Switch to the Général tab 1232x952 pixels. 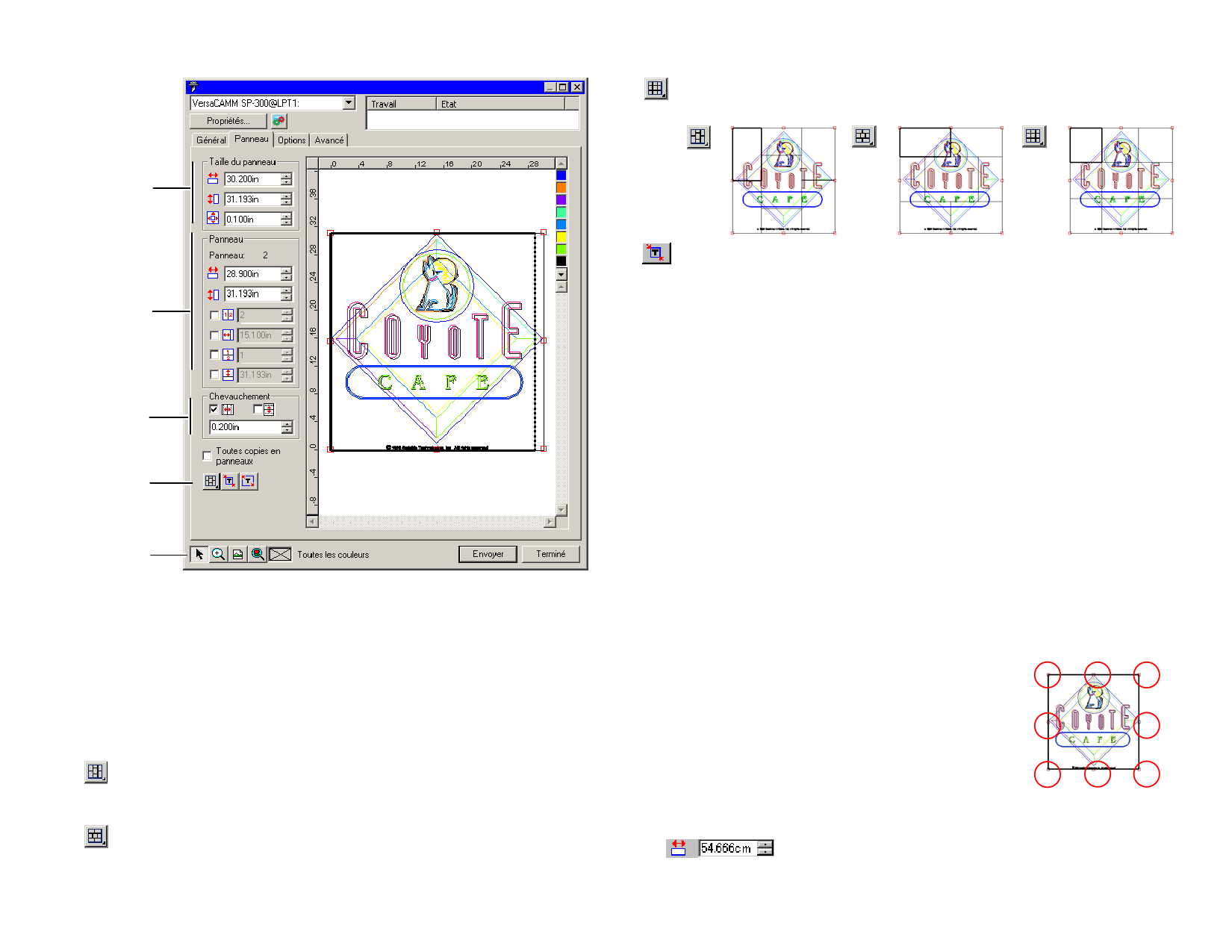click(x=211, y=140)
